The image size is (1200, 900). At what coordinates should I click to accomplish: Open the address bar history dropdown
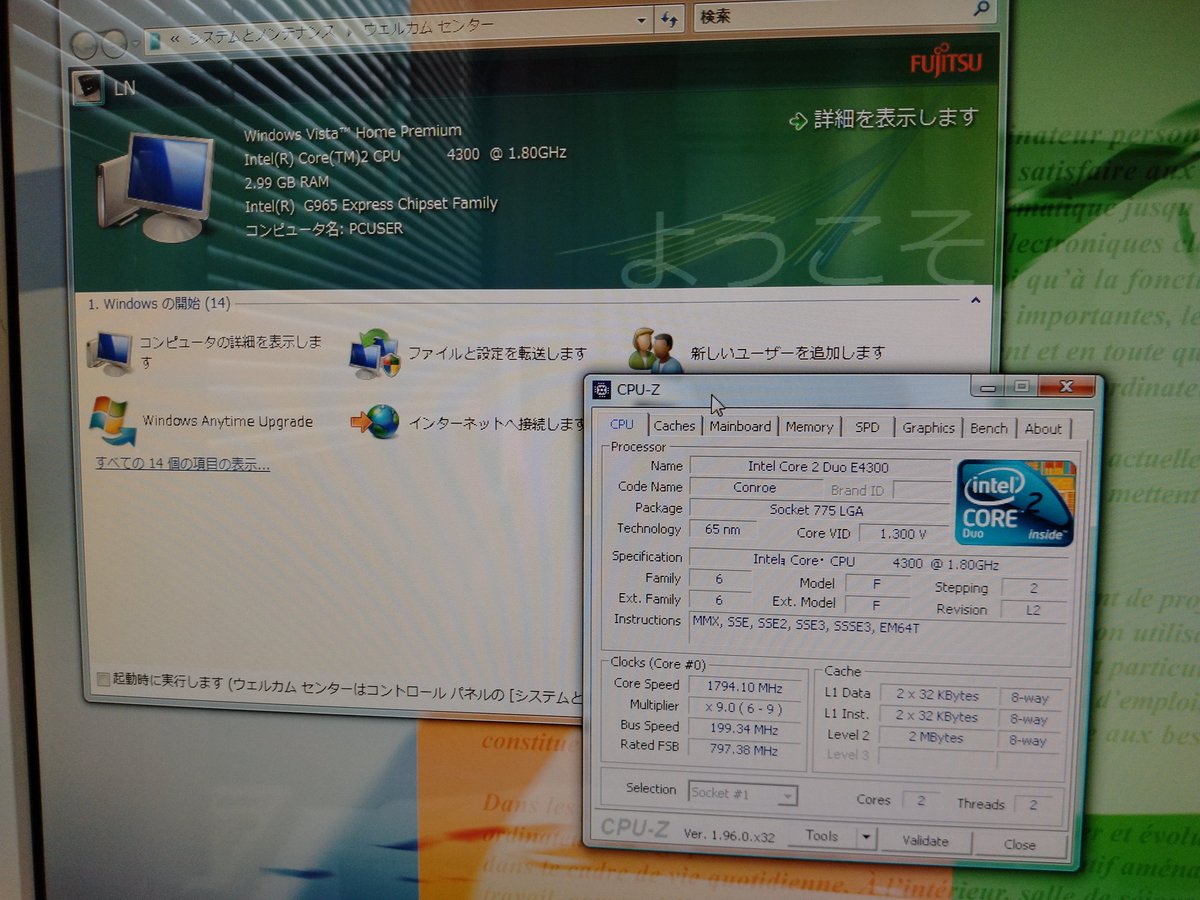[x=642, y=19]
